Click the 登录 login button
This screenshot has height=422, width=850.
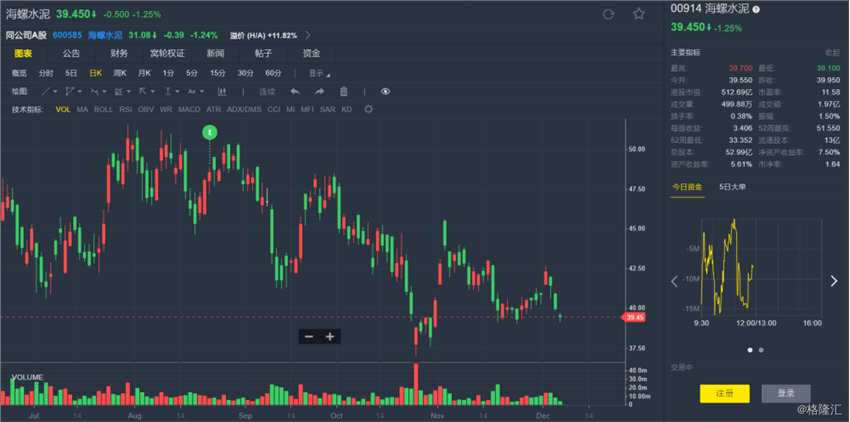point(785,393)
